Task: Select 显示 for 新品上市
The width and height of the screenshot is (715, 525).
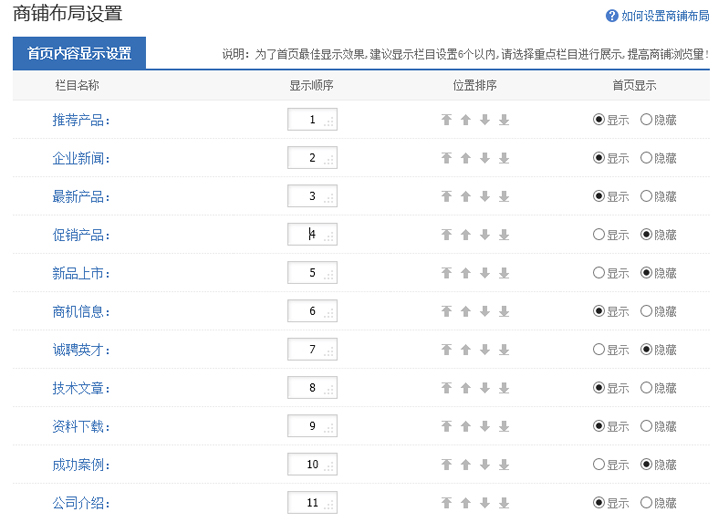Action: coord(599,273)
